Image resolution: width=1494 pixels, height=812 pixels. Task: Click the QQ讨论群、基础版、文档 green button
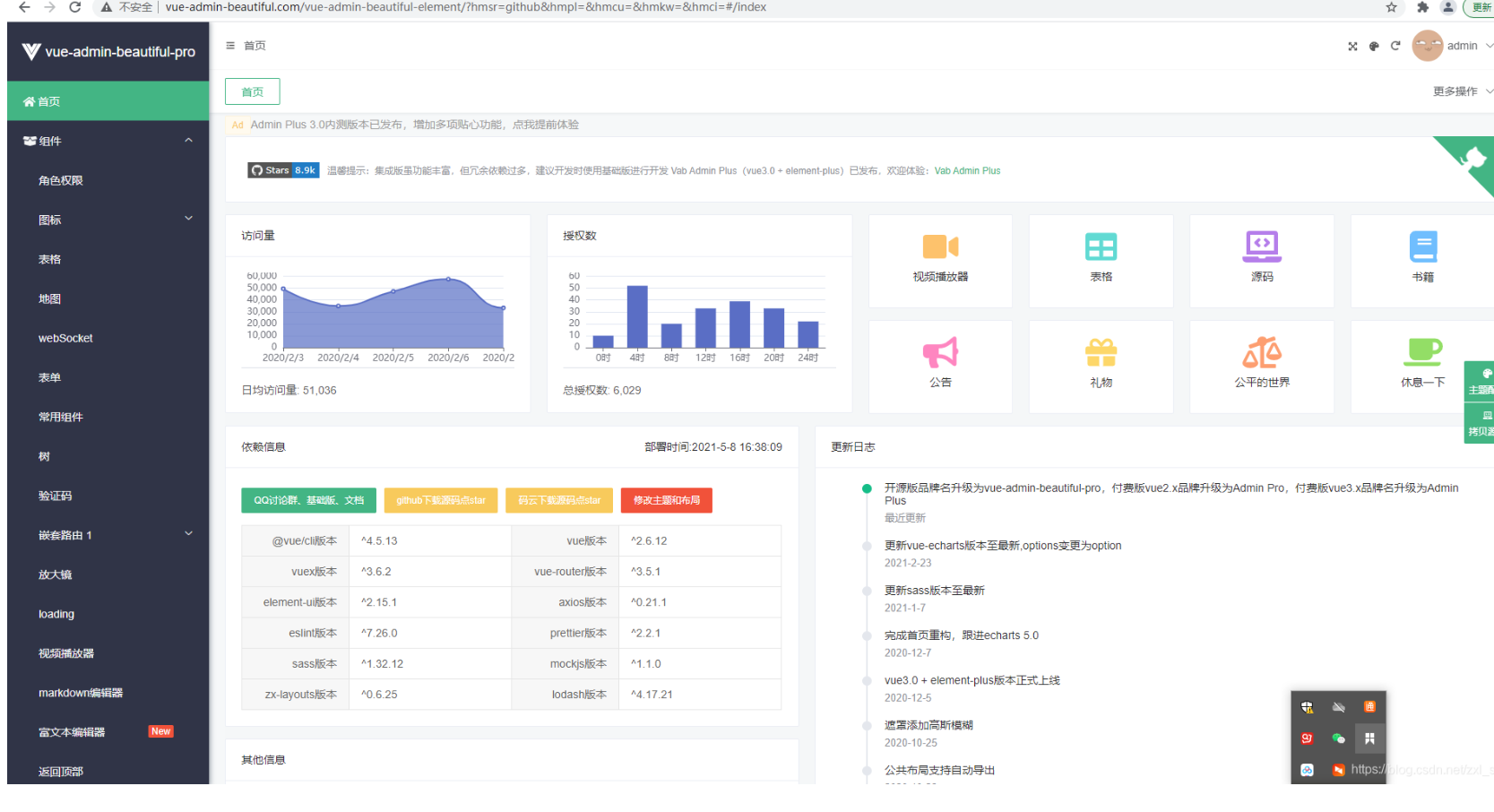point(308,500)
